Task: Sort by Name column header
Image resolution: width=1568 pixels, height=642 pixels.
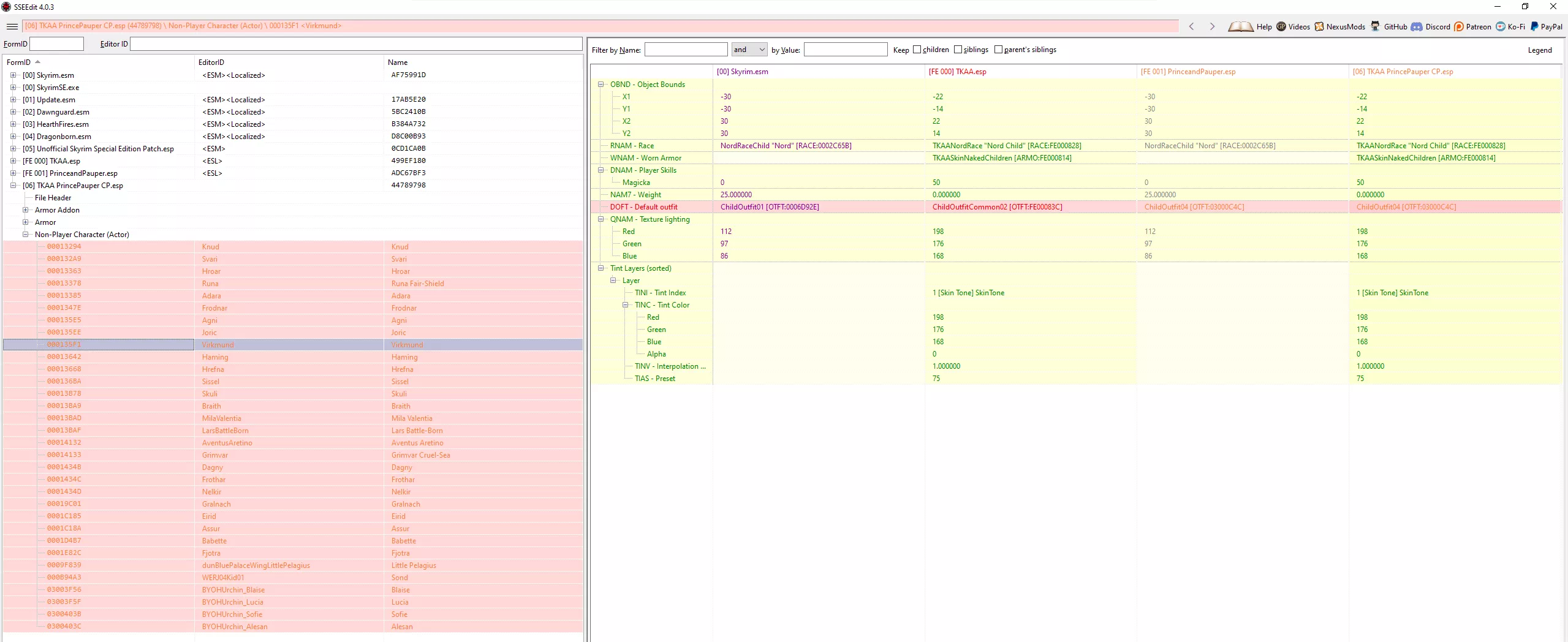Action: [483, 62]
